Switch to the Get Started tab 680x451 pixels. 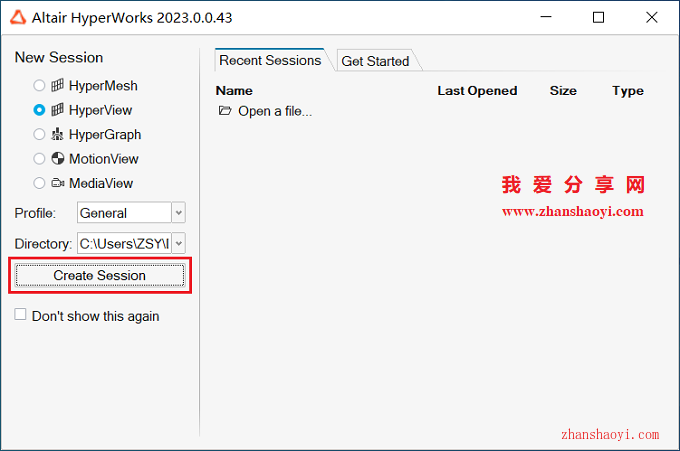(375, 61)
